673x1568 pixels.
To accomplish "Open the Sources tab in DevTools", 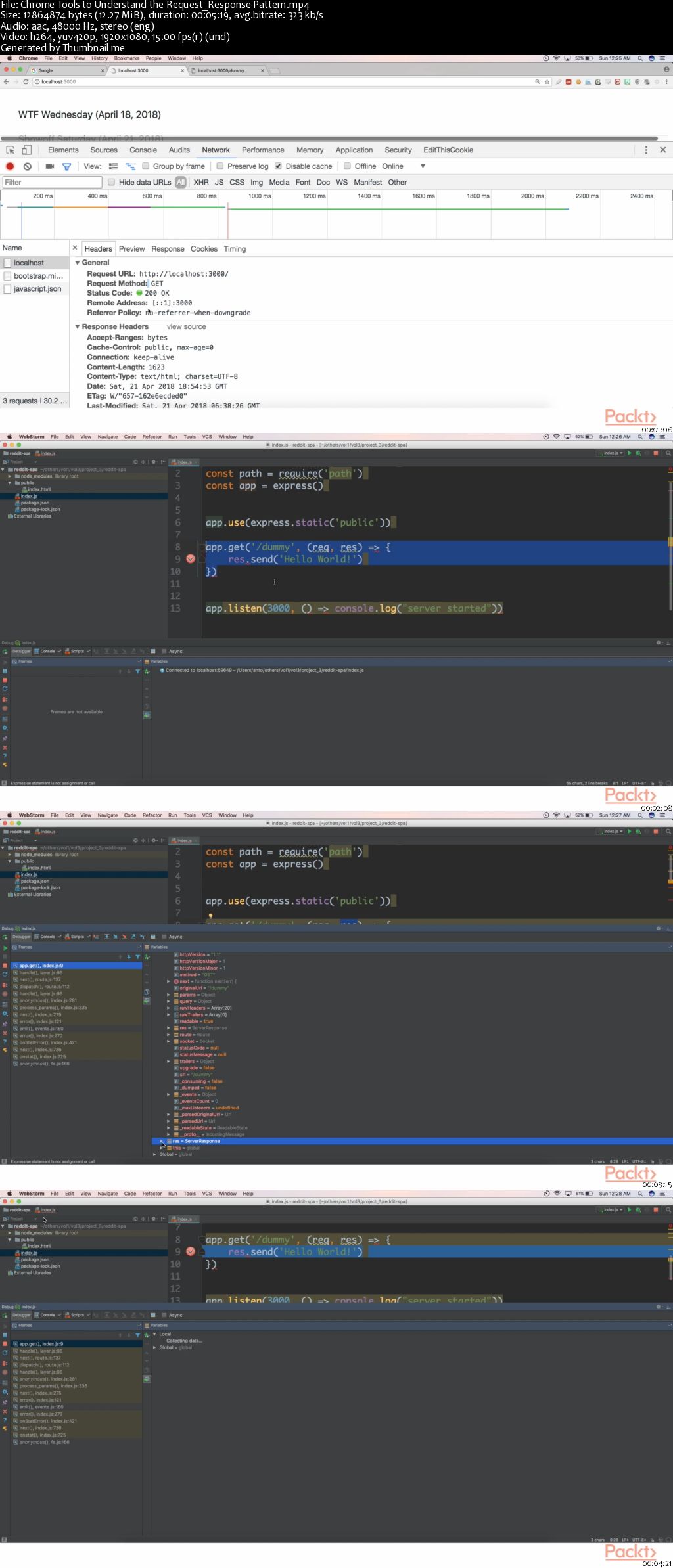I will (x=104, y=150).
